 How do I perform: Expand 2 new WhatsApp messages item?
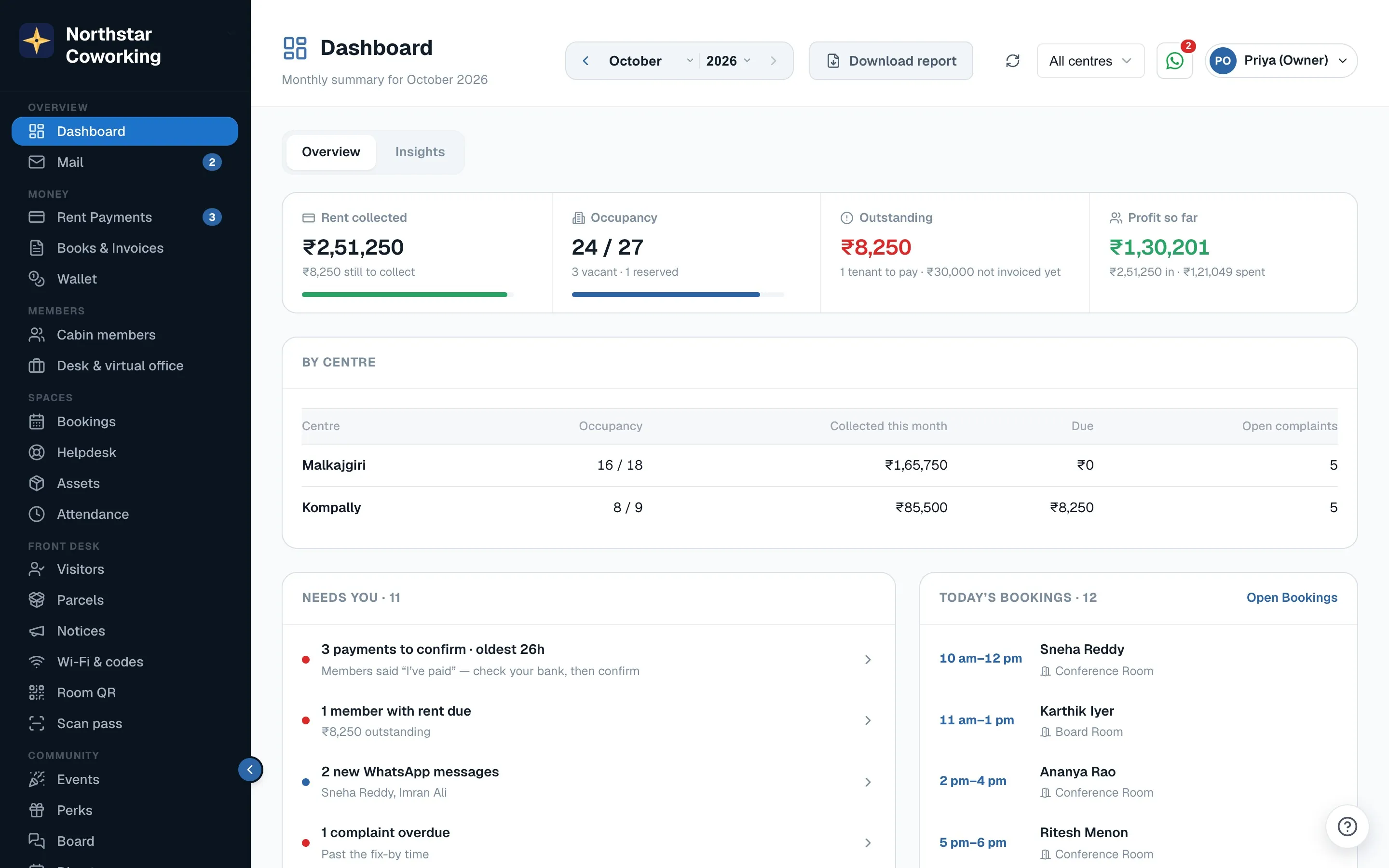588,782
